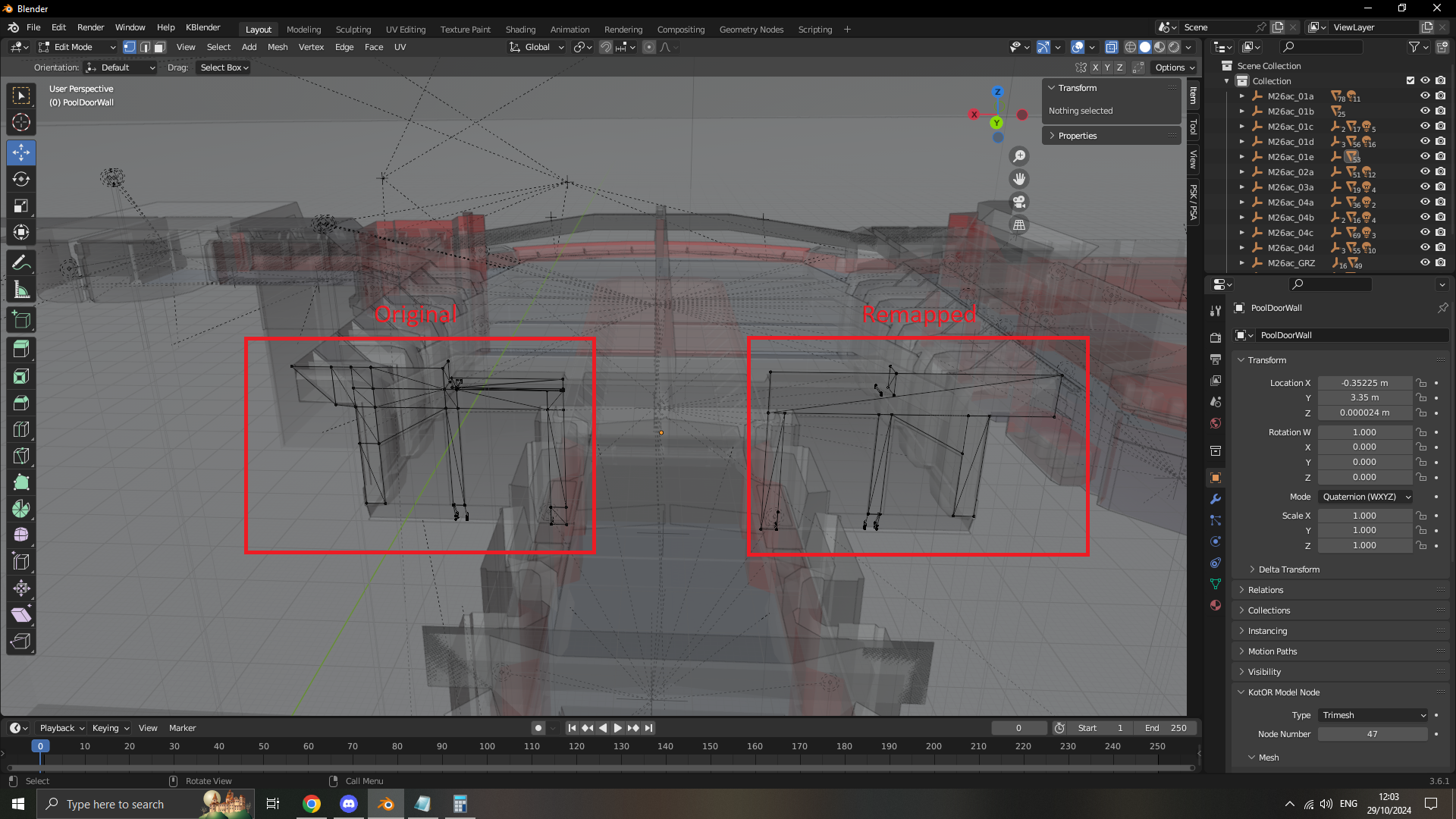The height and width of the screenshot is (819, 1456).
Task: Open the Global transform orientation dropdown
Action: pos(537,47)
